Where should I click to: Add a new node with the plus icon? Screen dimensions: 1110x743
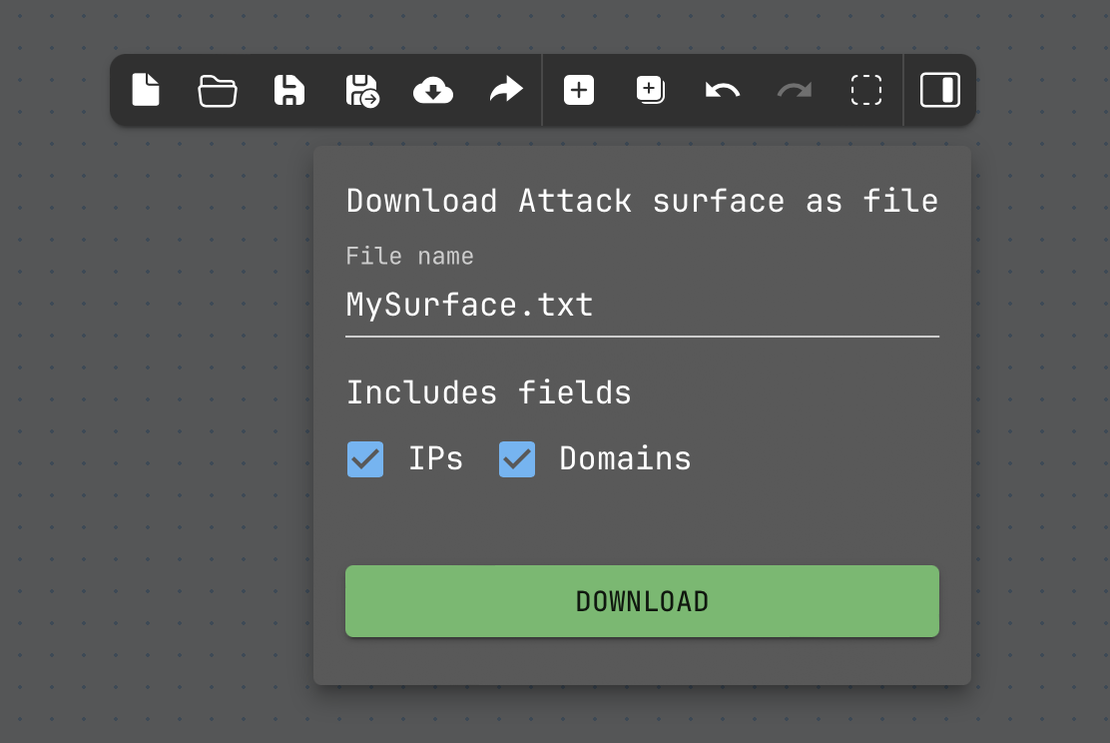578,89
